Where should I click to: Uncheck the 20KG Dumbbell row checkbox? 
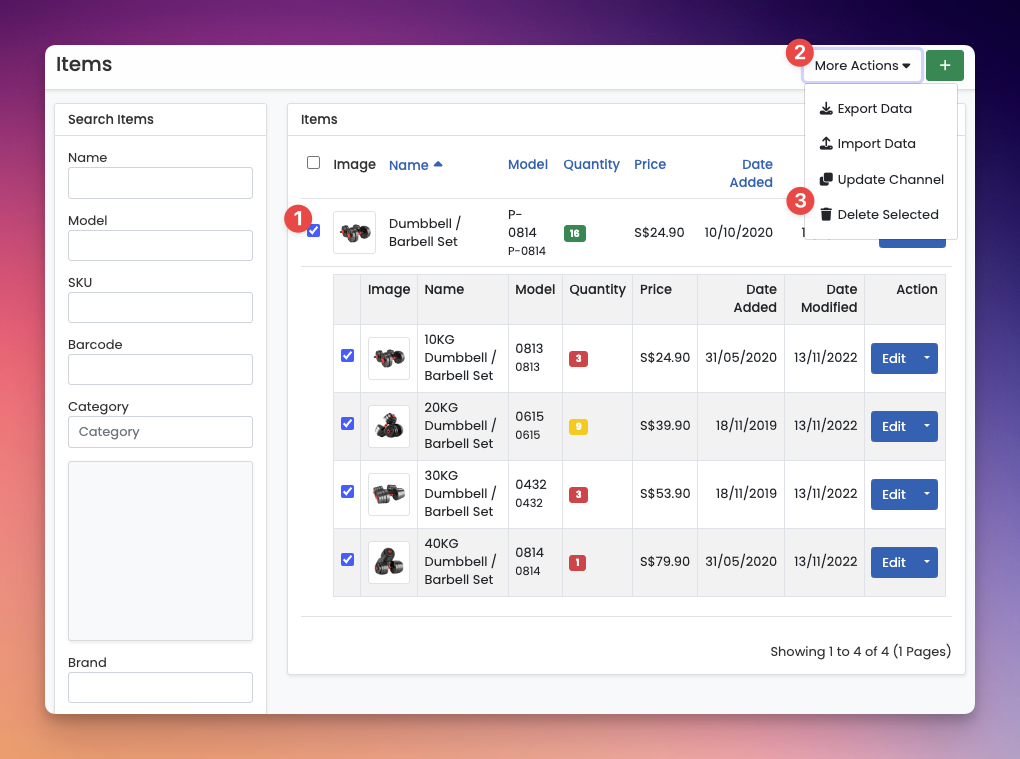coord(347,423)
